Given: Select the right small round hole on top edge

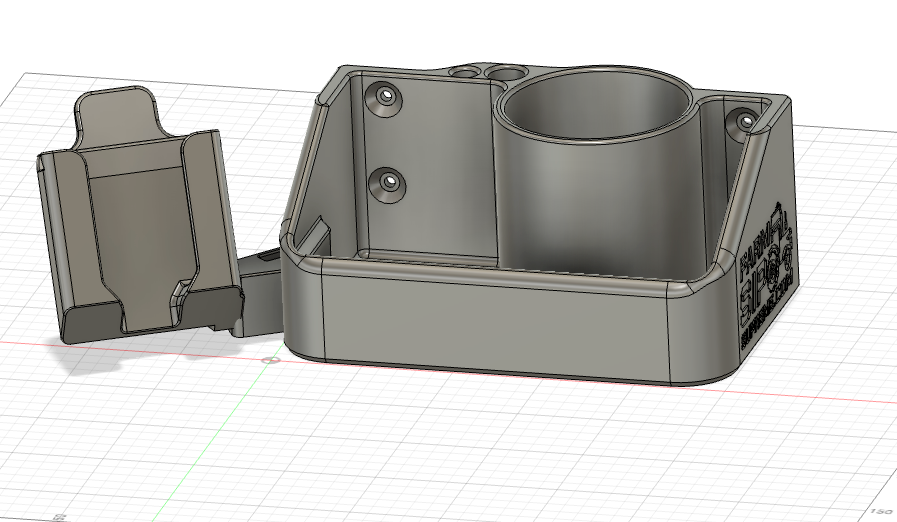Looking at the screenshot, I should click(x=506, y=74).
